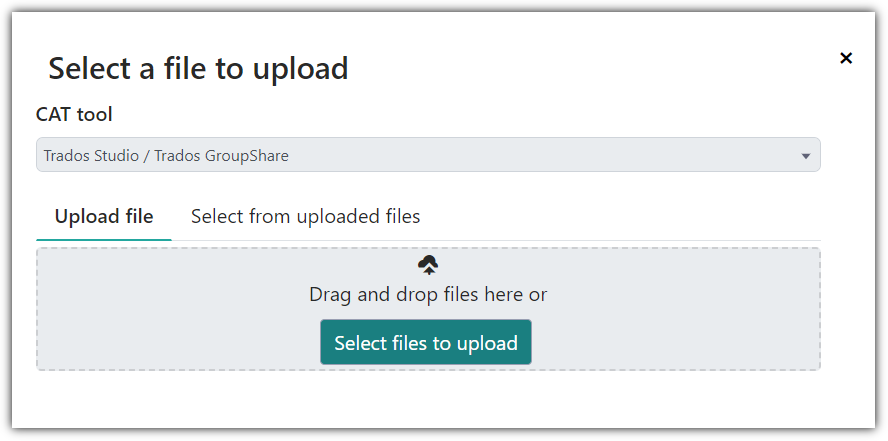Click the CAT tool field label
This screenshot has width=888, height=441.
[x=74, y=114]
